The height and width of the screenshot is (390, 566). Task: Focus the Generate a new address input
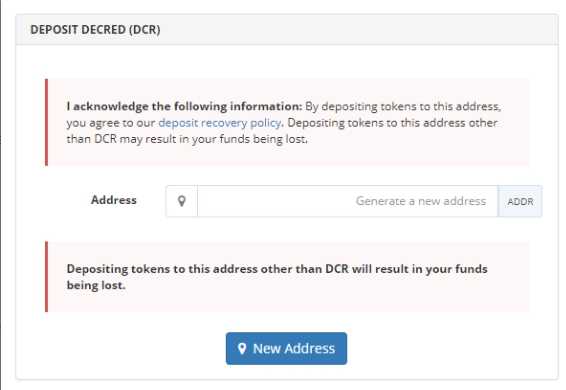(x=348, y=201)
